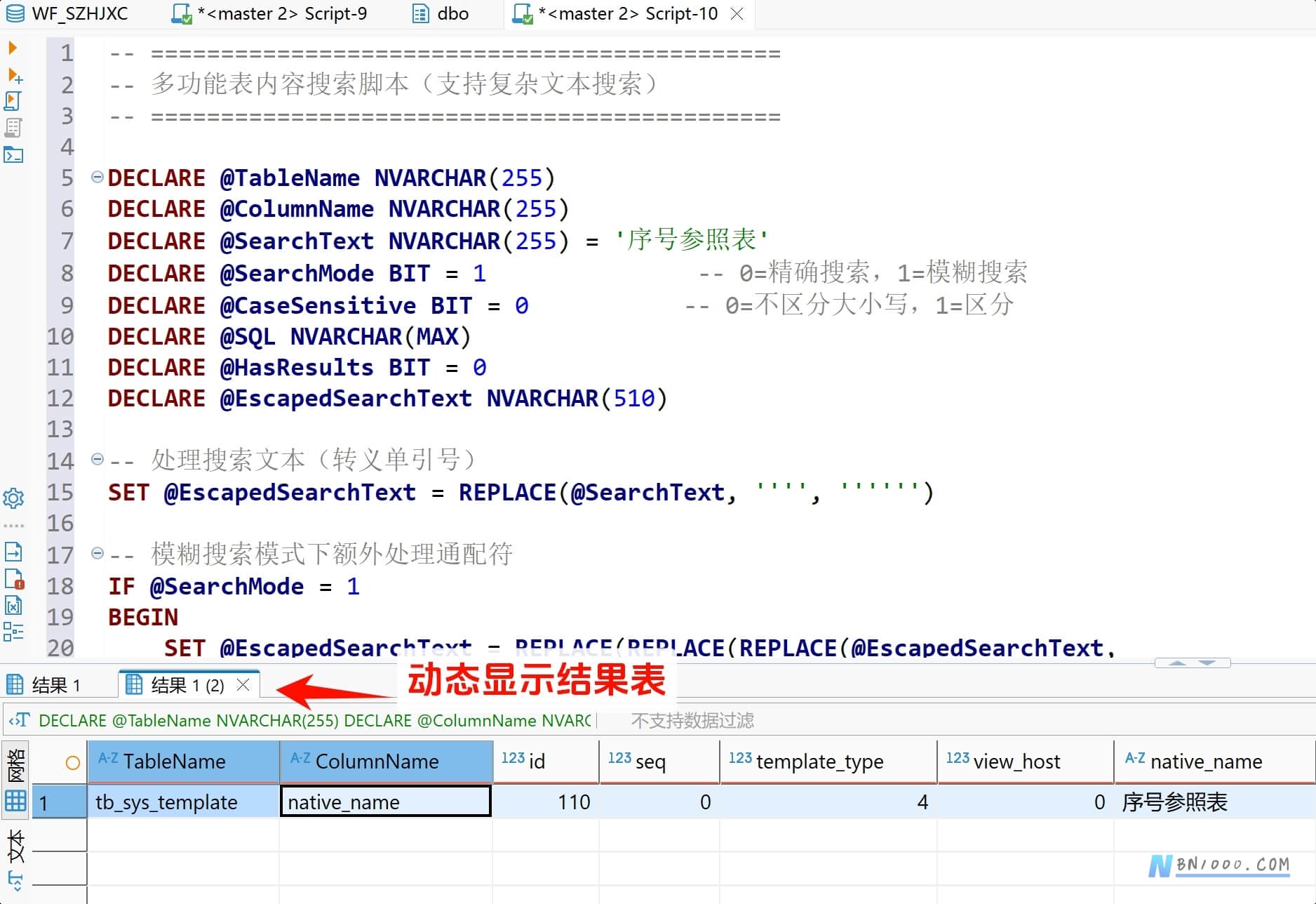
Task: Open the SQL console terminal icon
Action: pyautogui.click(x=13, y=154)
